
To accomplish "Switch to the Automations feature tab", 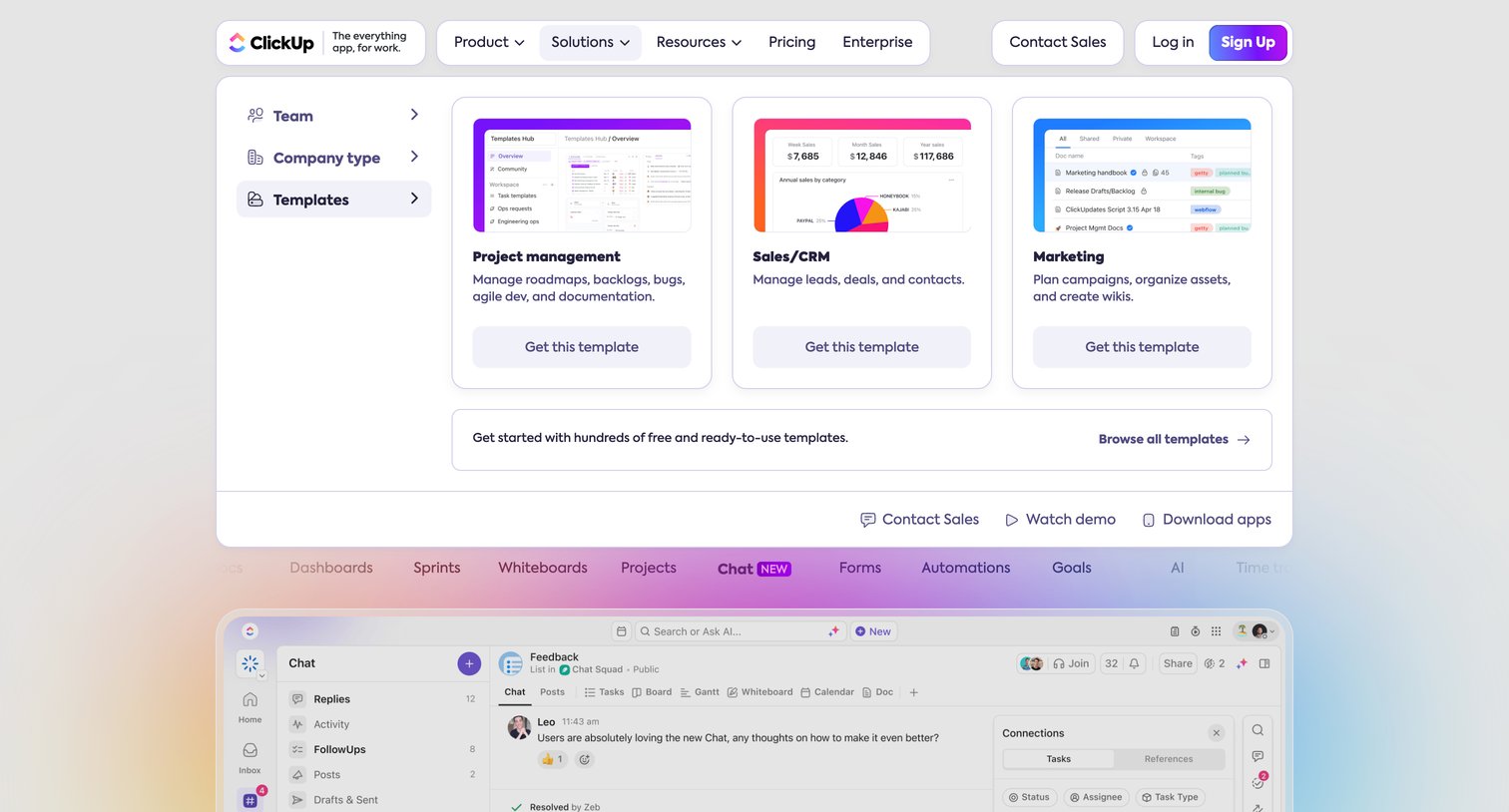I will [x=966, y=568].
